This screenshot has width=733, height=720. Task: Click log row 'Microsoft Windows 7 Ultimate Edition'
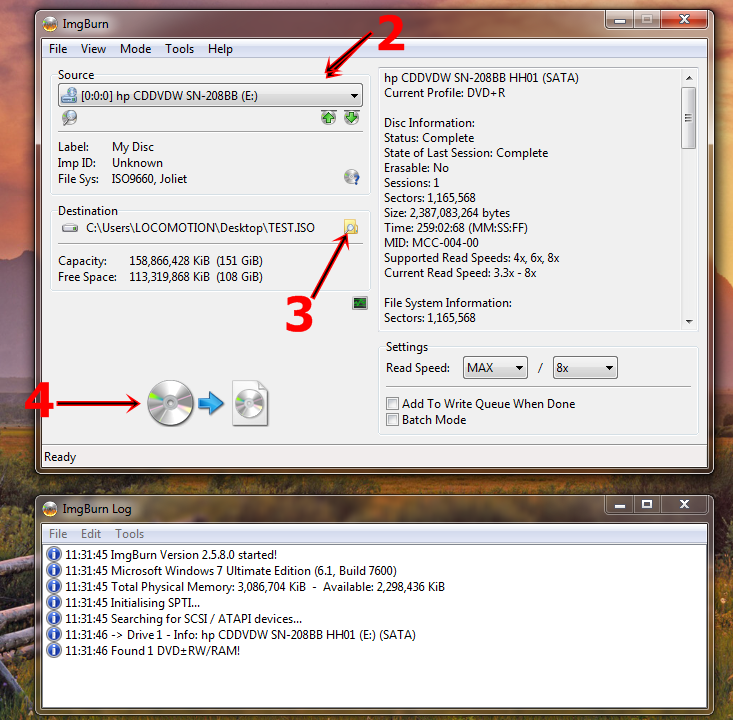coord(230,570)
